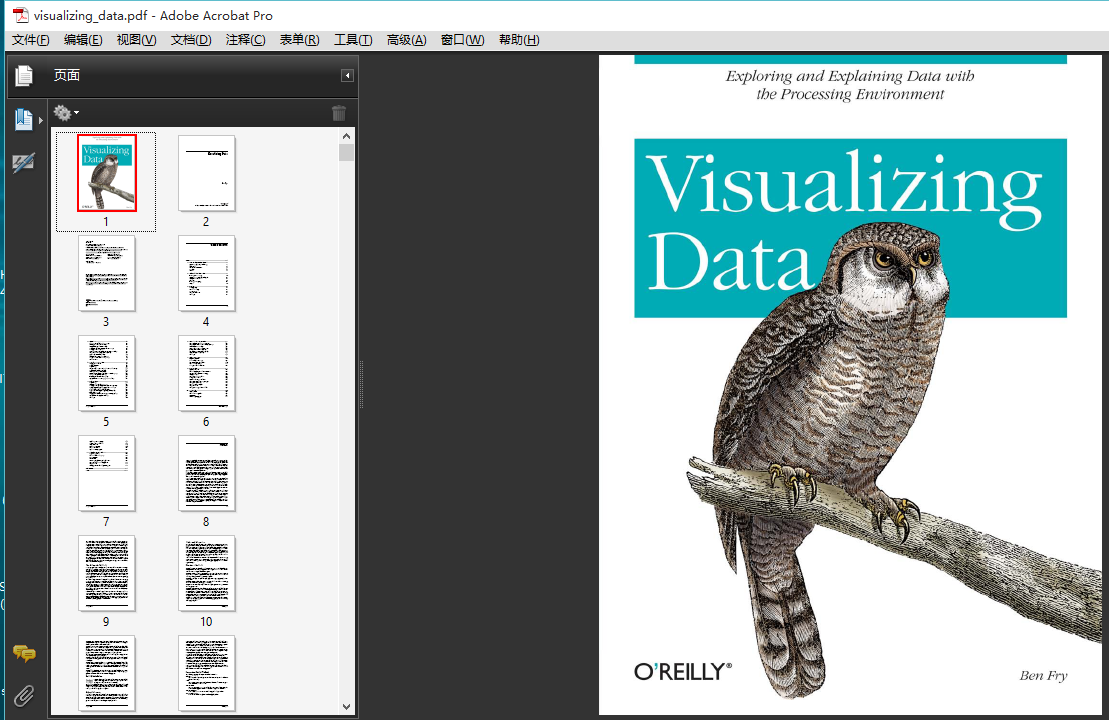Image resolution: width=1109 pixels, height=720 pixels.
Task: Select page 2 thumbnail
Action: point(207,173)
